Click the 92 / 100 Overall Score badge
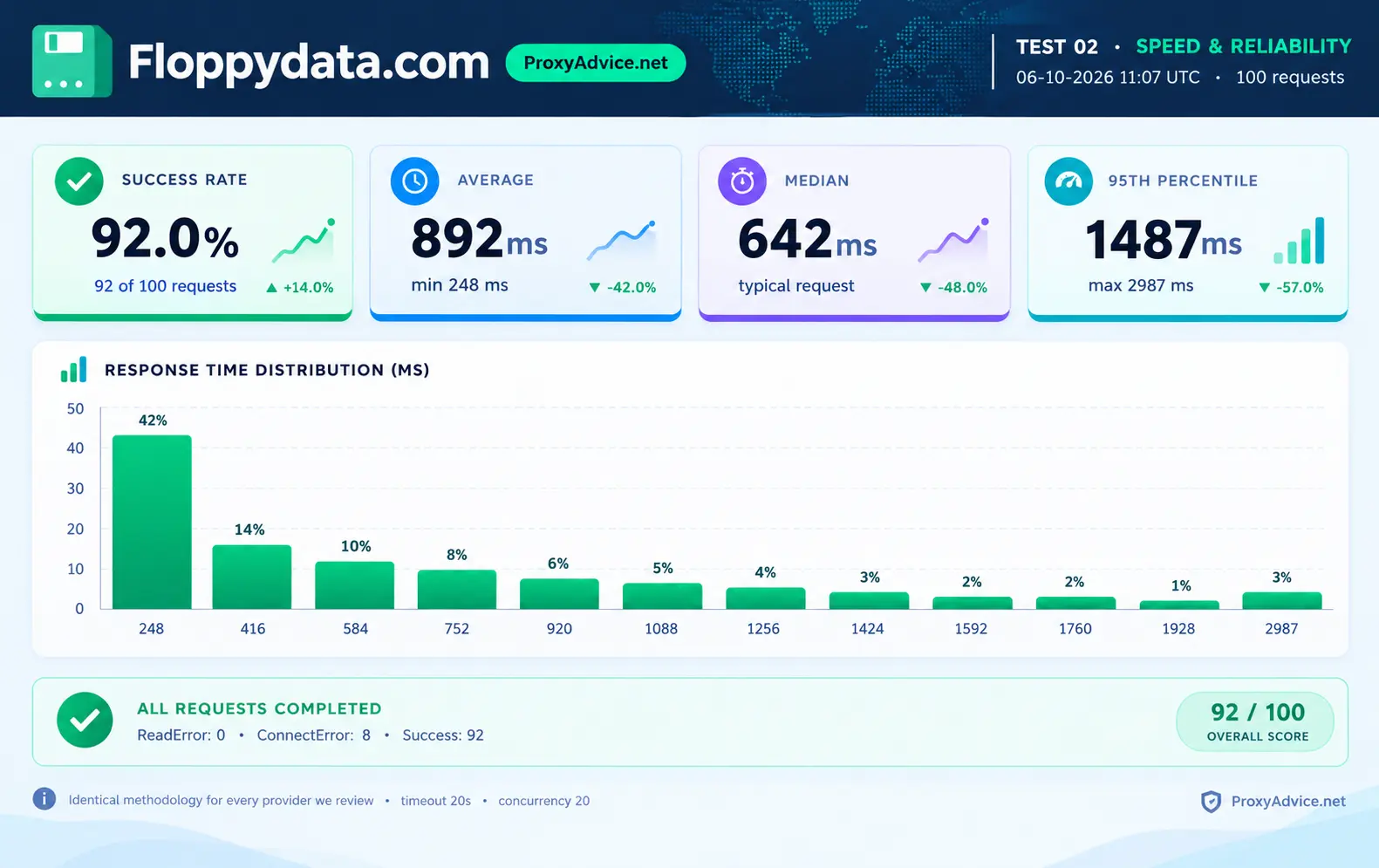Viewport: 1379px width, 868px height. (1255, 721)
